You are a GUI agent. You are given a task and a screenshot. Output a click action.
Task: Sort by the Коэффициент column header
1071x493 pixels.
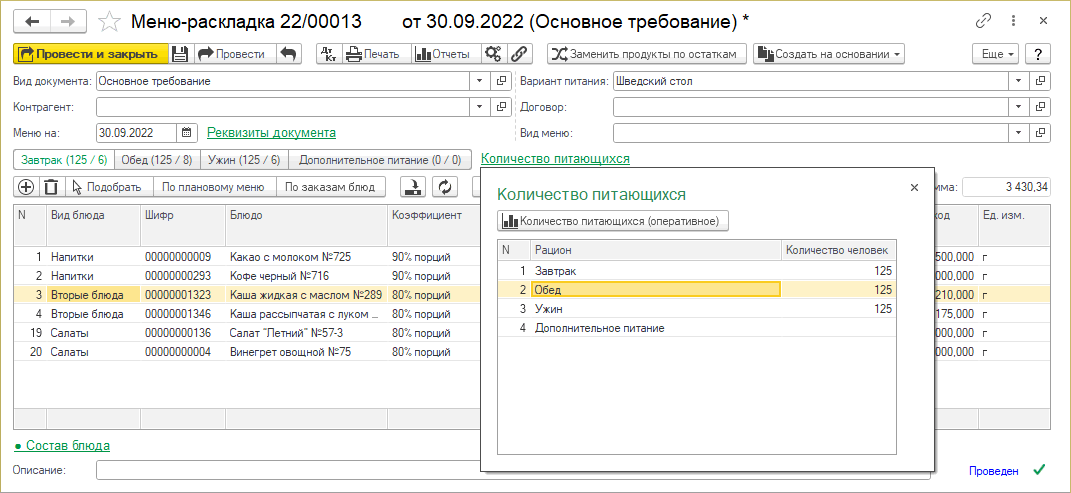point(434,224)
